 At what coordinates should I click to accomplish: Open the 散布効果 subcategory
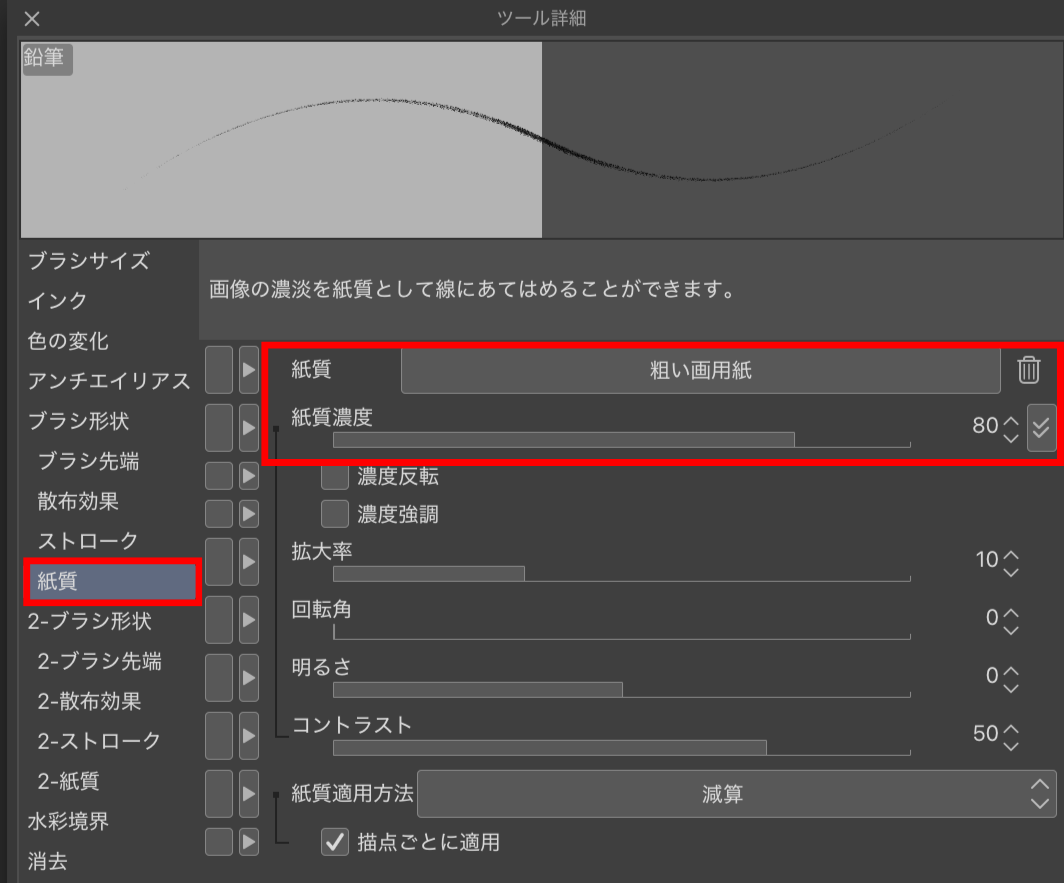(x=78, y=501)
